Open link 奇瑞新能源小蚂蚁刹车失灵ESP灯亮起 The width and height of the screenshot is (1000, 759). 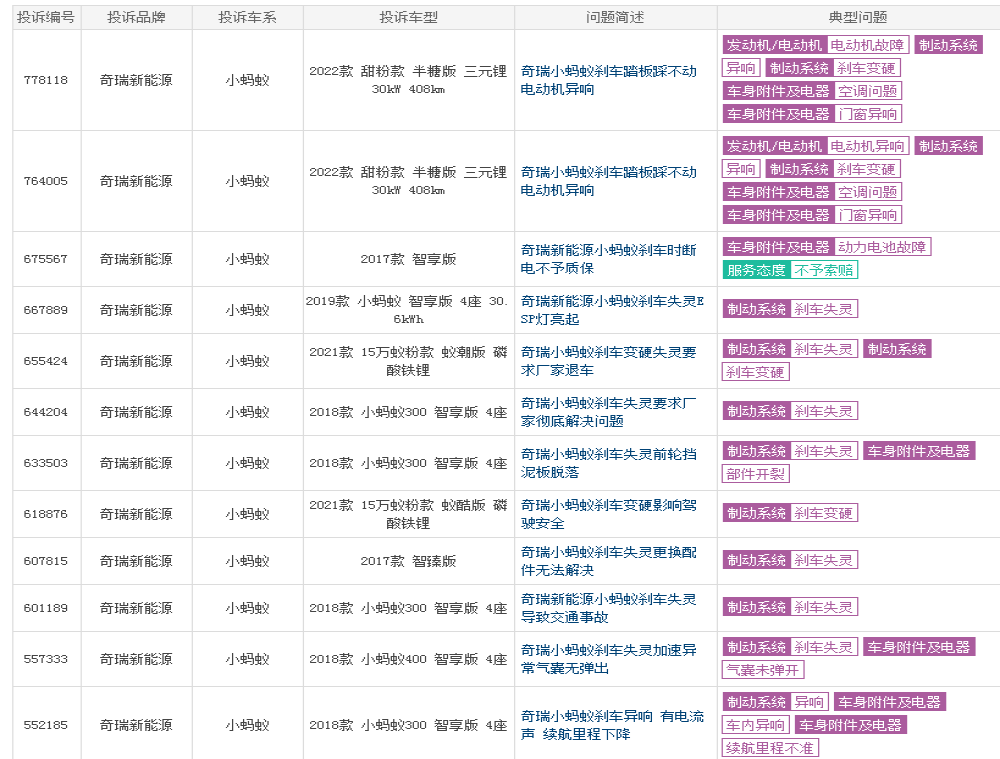pyautogui.click(x=612, y=310)
